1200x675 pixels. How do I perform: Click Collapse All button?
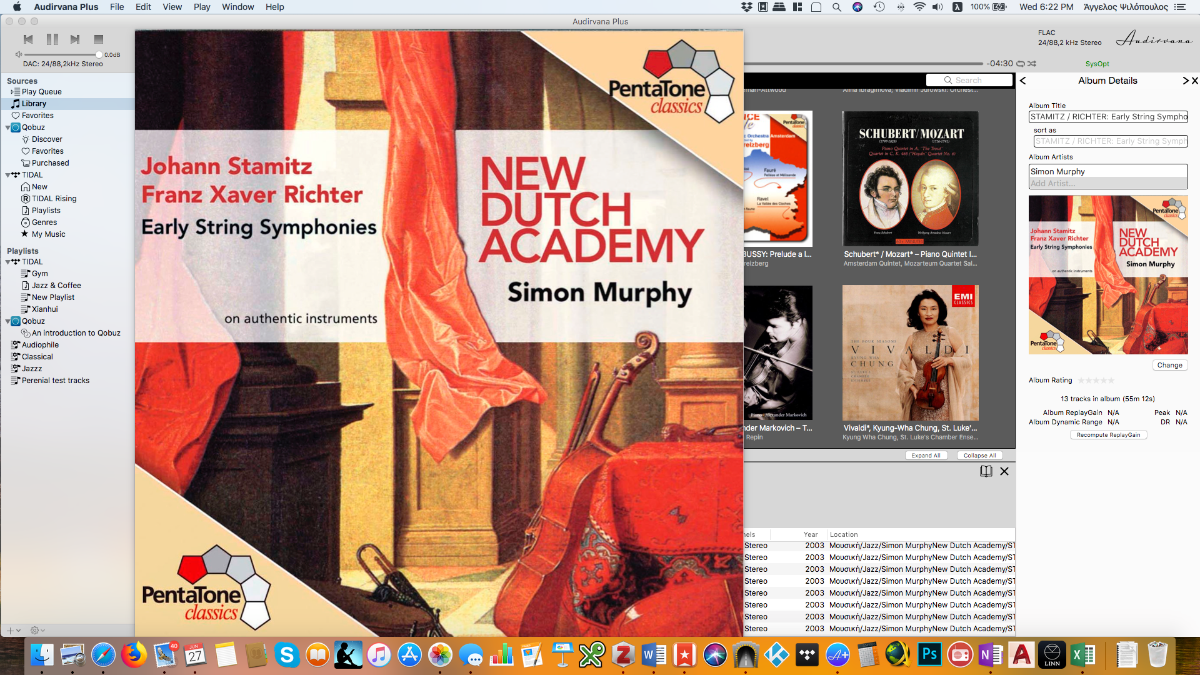tap(980, 455)
